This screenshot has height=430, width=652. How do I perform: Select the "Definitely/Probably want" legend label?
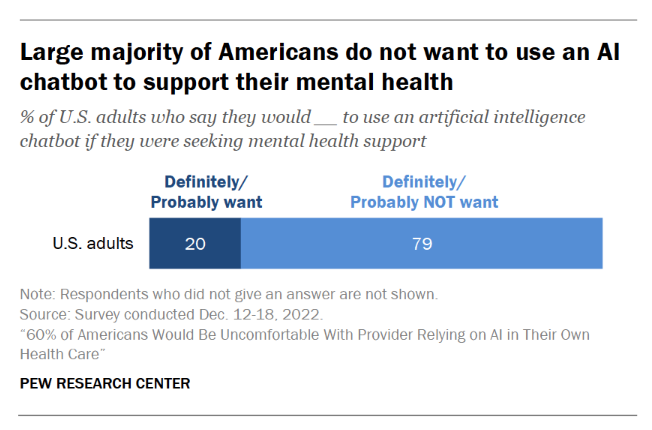coord(206,192)
